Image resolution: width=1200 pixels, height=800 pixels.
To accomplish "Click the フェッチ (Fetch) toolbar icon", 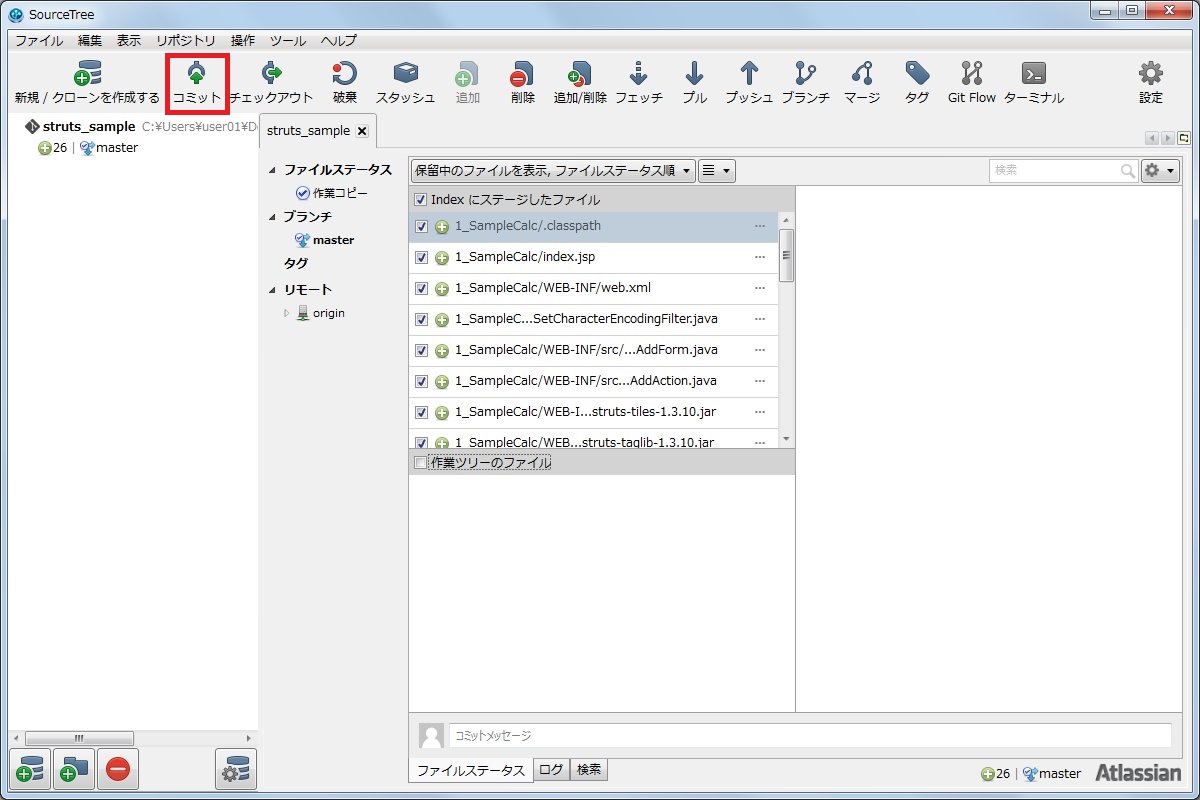I will tap(638, 82).
